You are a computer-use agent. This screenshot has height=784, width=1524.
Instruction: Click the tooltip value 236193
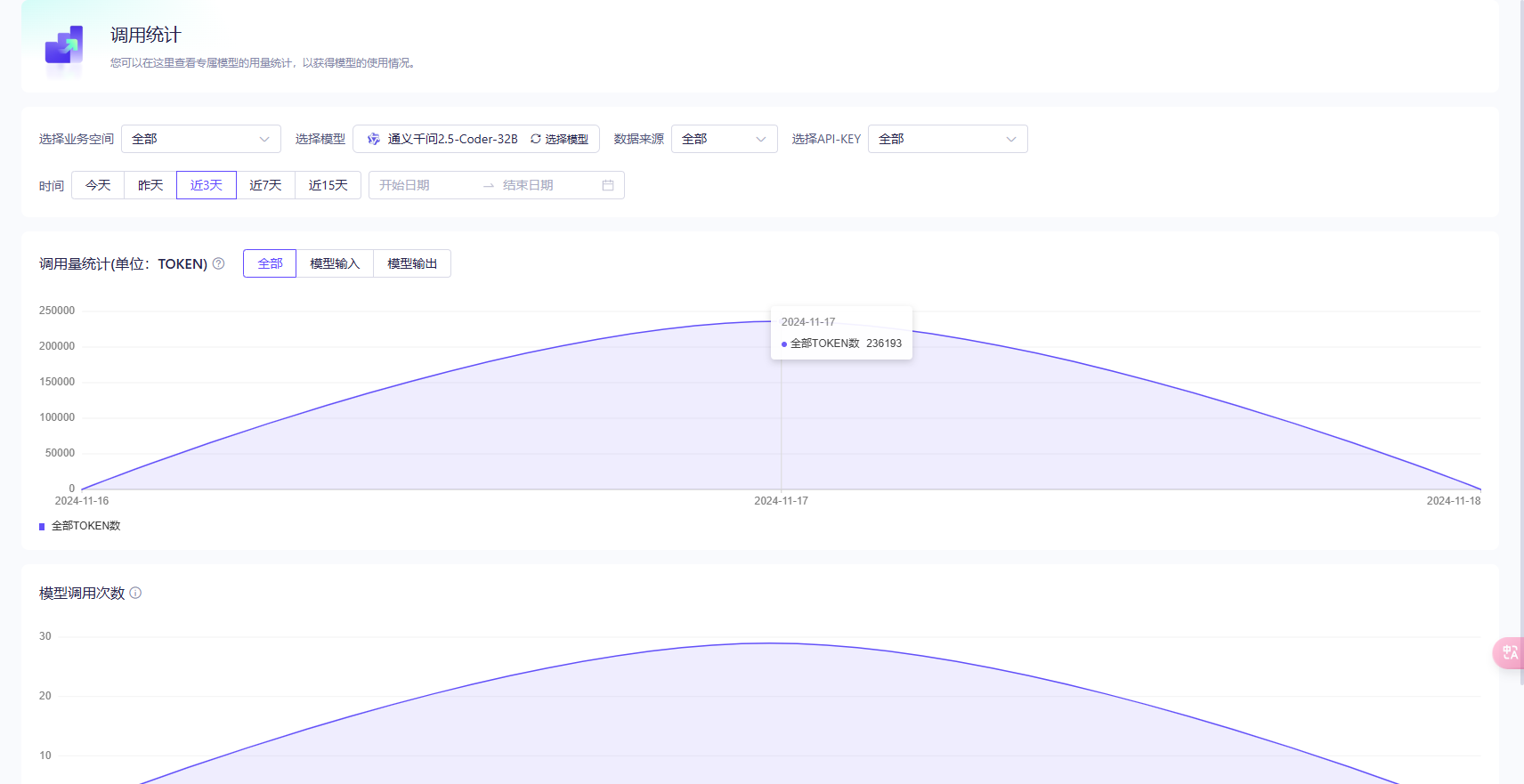tap(884, 344)
